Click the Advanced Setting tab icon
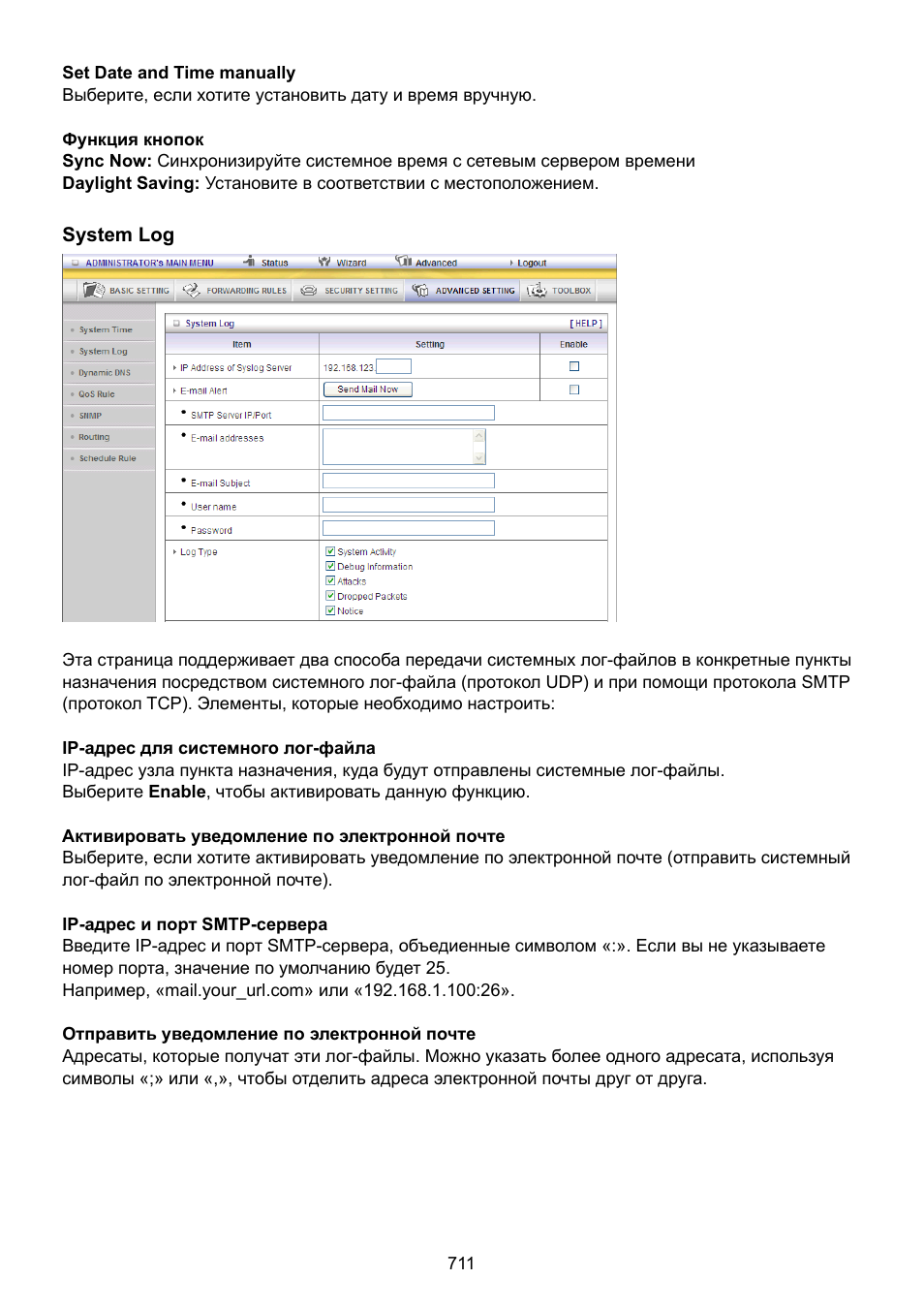Image resolution: width=924 pixels, height=1310 pixels. (x=420, y=290)
